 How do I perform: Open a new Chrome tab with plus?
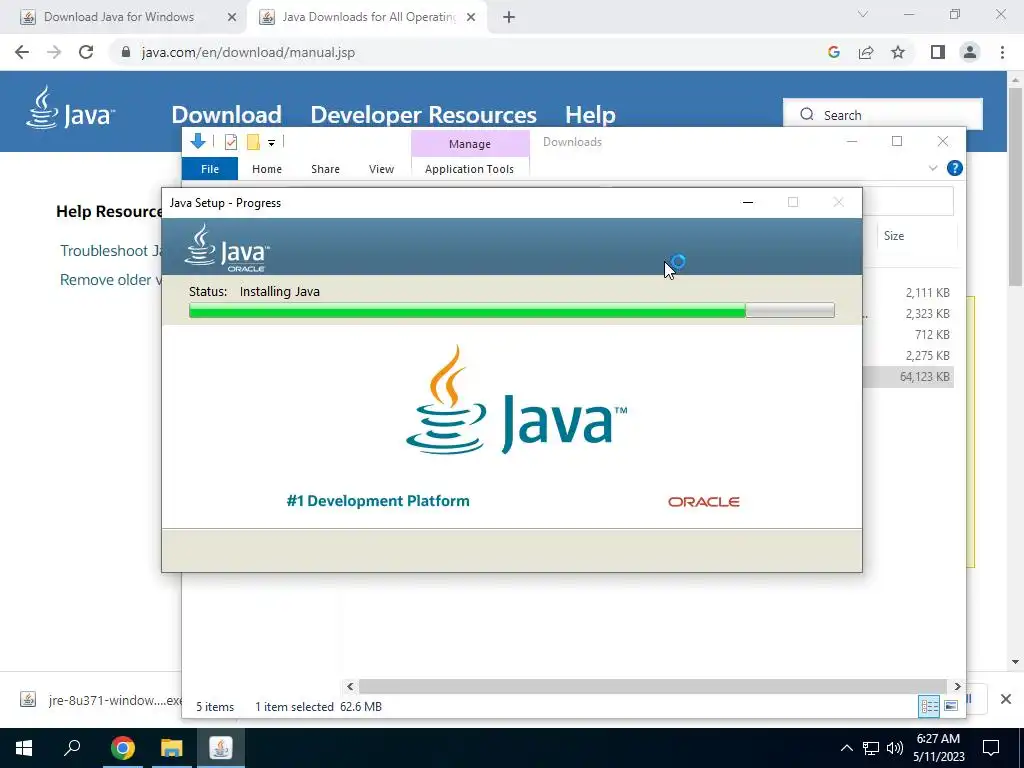(x=509, y=17)
